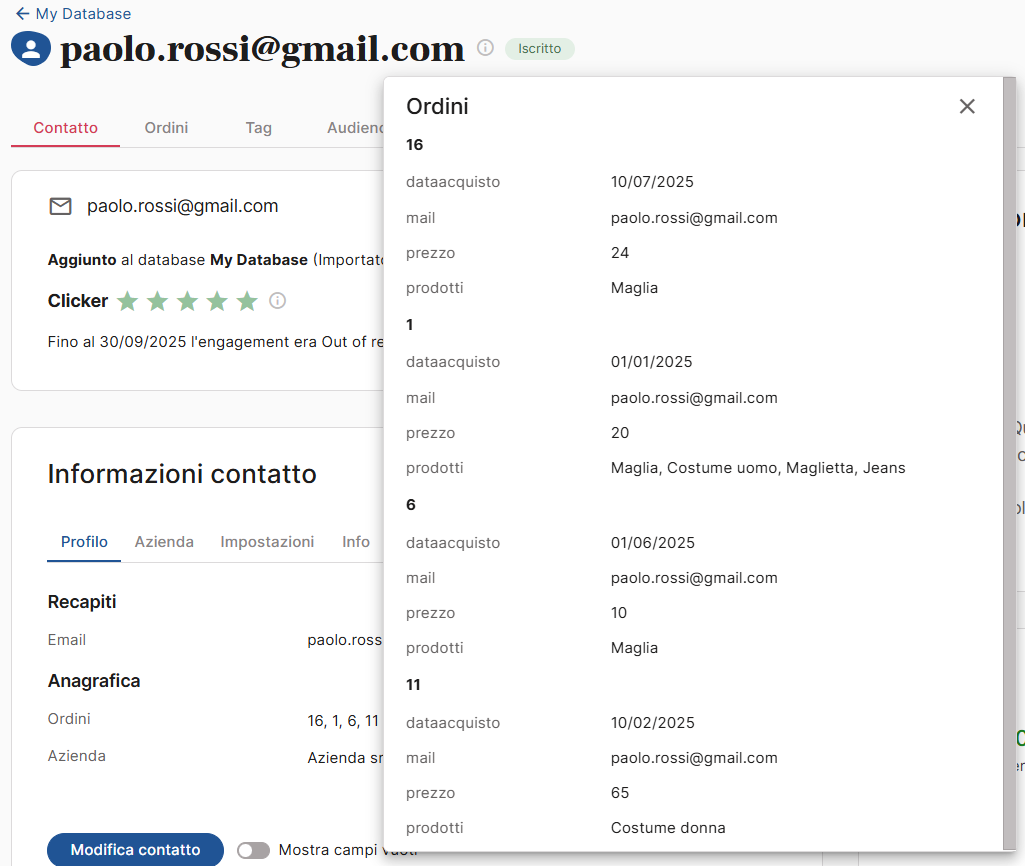Image resolution: width=1025 pixels, height=866 pixels.
Task: Switch to the Contatto tab
Action: pyautogui.click(x=66, y=128)
